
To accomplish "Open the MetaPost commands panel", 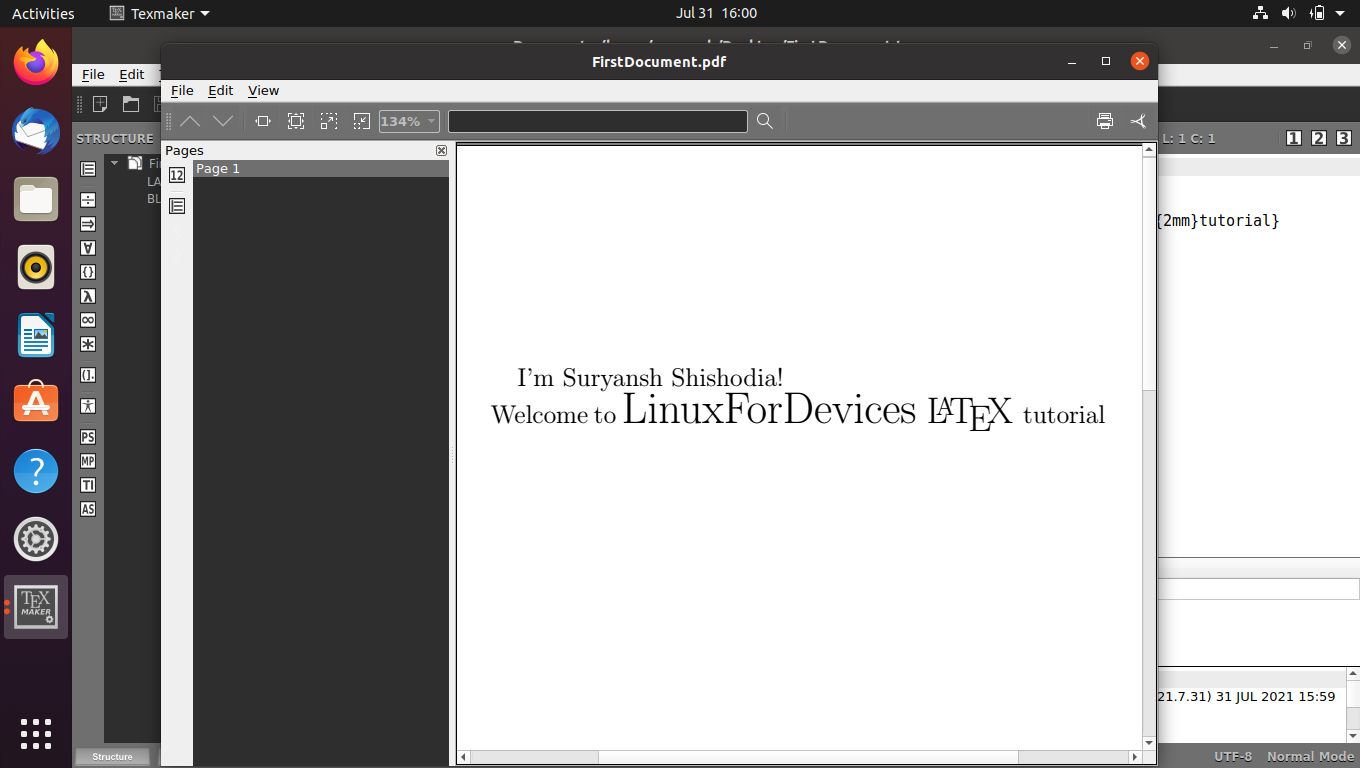I will pyautogui.click(x=87, y=460).
